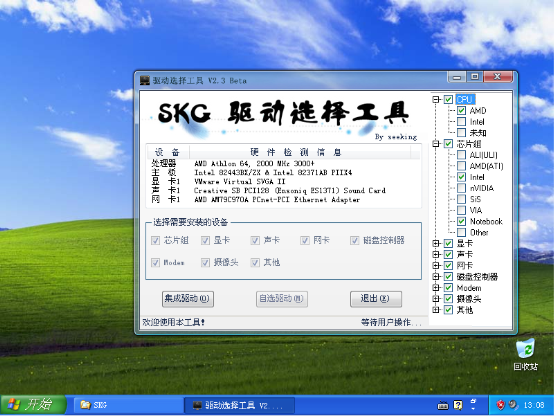Toggle the 摄像头 device checkbox in group box
Viewport: 555px width, 416px height.
click(205, 262)
